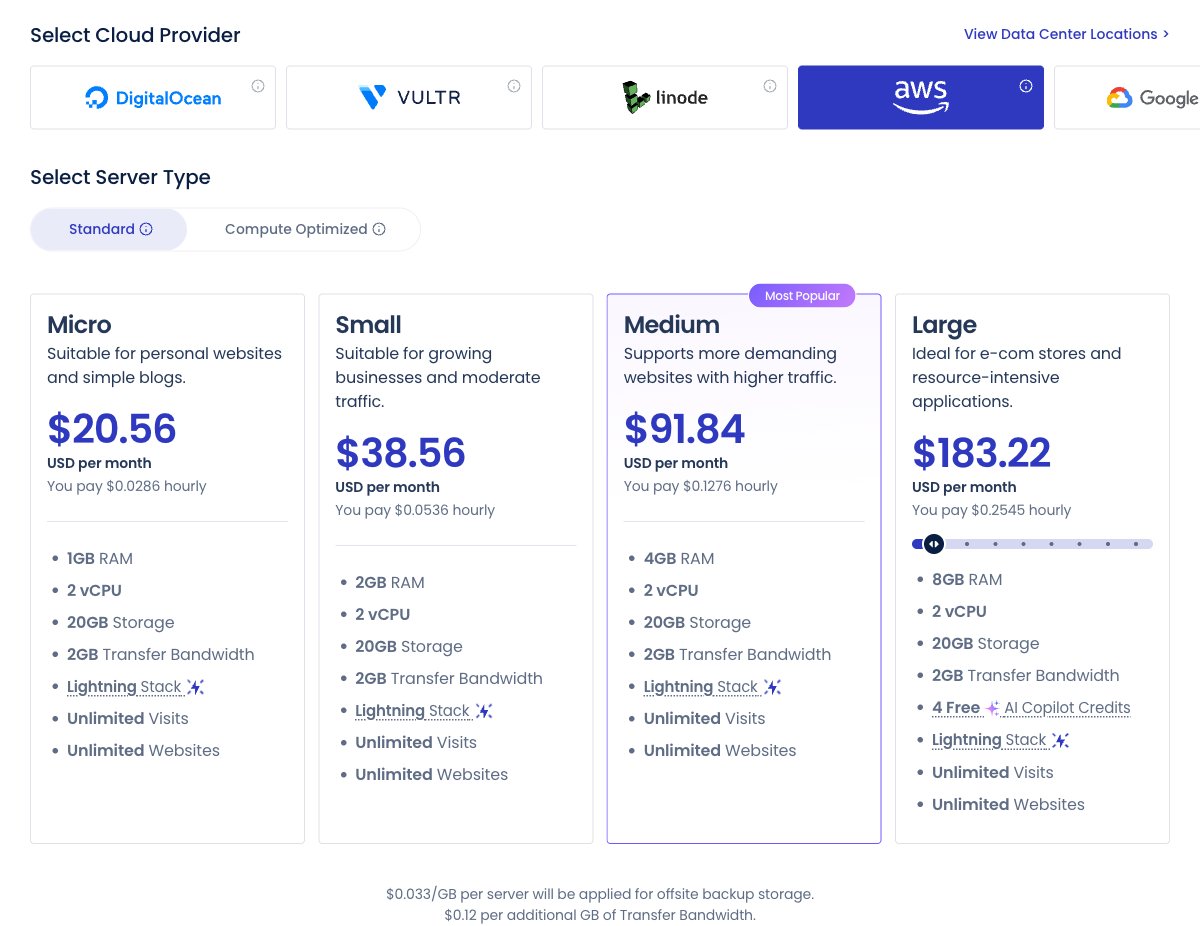Click the $20.56 Micro price

pos(112,429)
